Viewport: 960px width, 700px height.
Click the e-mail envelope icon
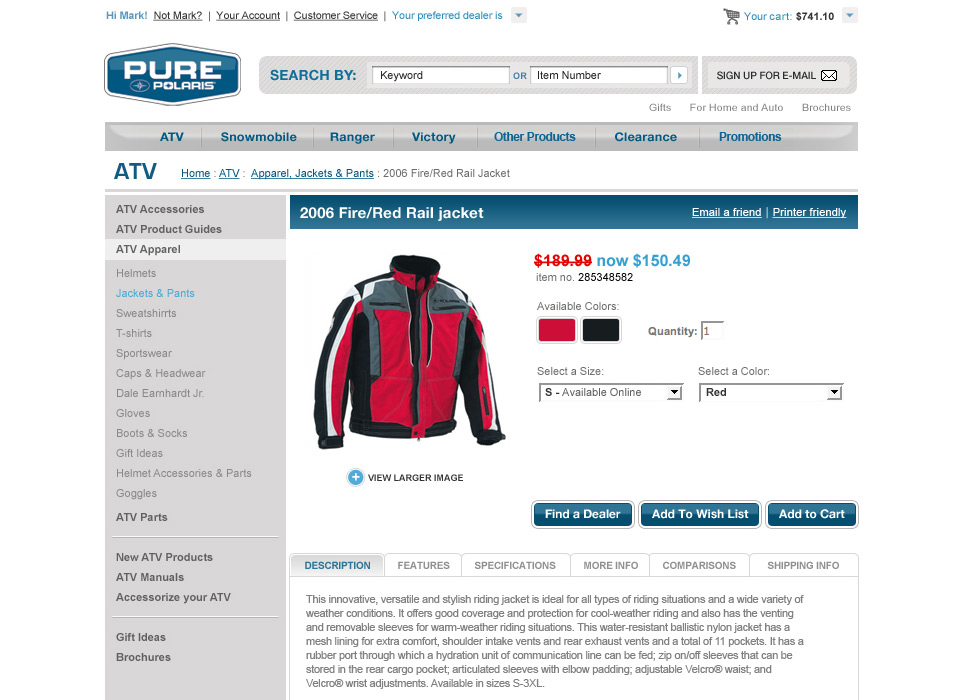[829, 75]
